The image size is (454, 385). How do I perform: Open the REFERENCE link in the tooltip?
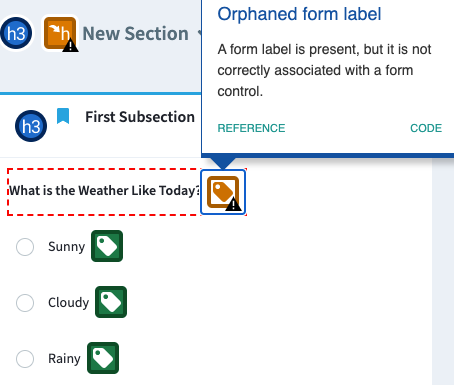pos(251,128)
